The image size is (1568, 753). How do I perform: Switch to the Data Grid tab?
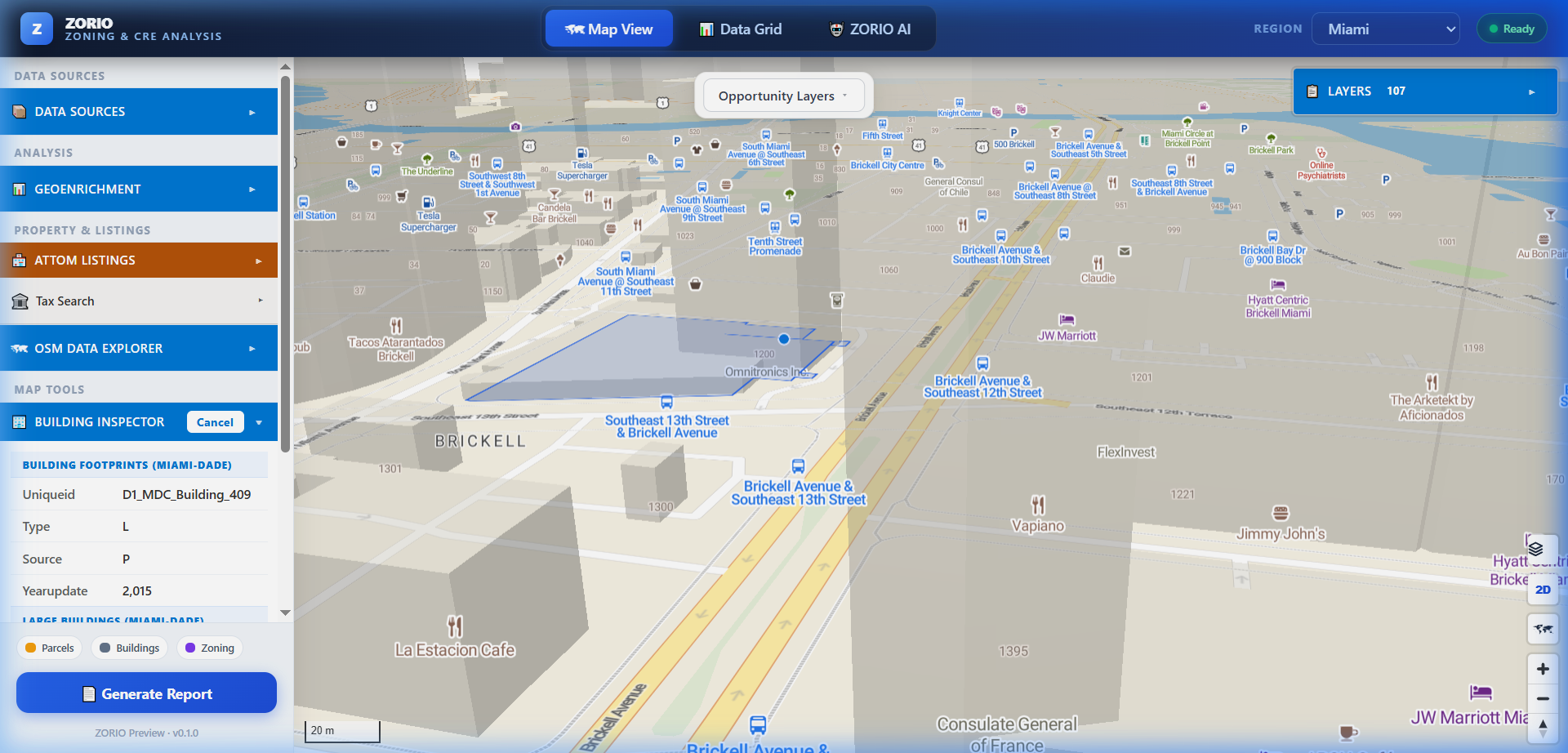tap(741, 29)
